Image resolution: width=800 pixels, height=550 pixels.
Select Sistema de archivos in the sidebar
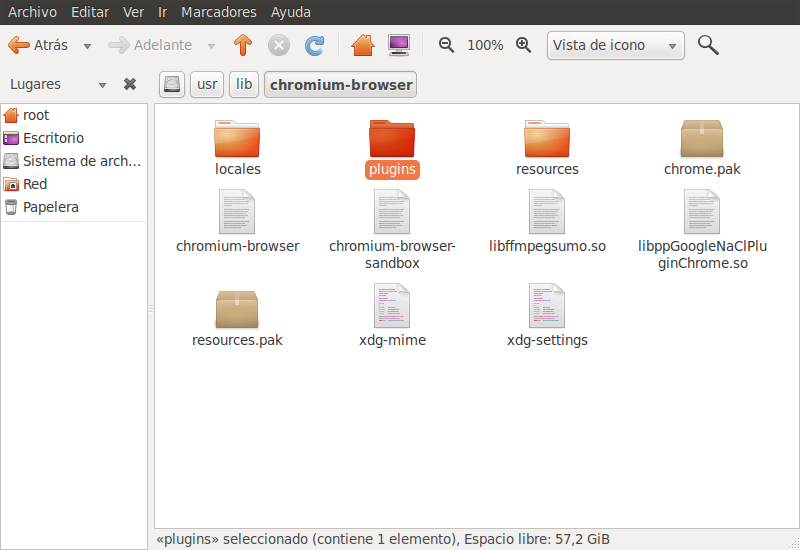[x=74, y=161]
